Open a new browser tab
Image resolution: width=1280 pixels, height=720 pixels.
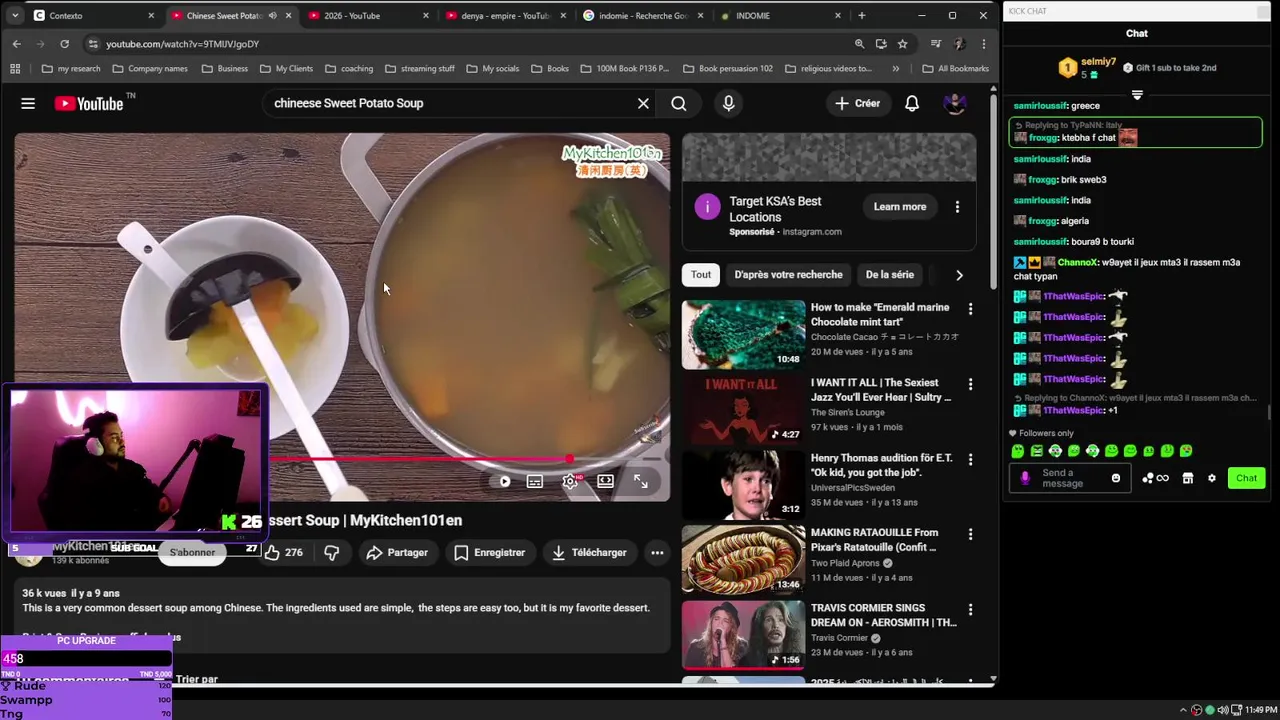pyautogui.click(x=862, y=15)
